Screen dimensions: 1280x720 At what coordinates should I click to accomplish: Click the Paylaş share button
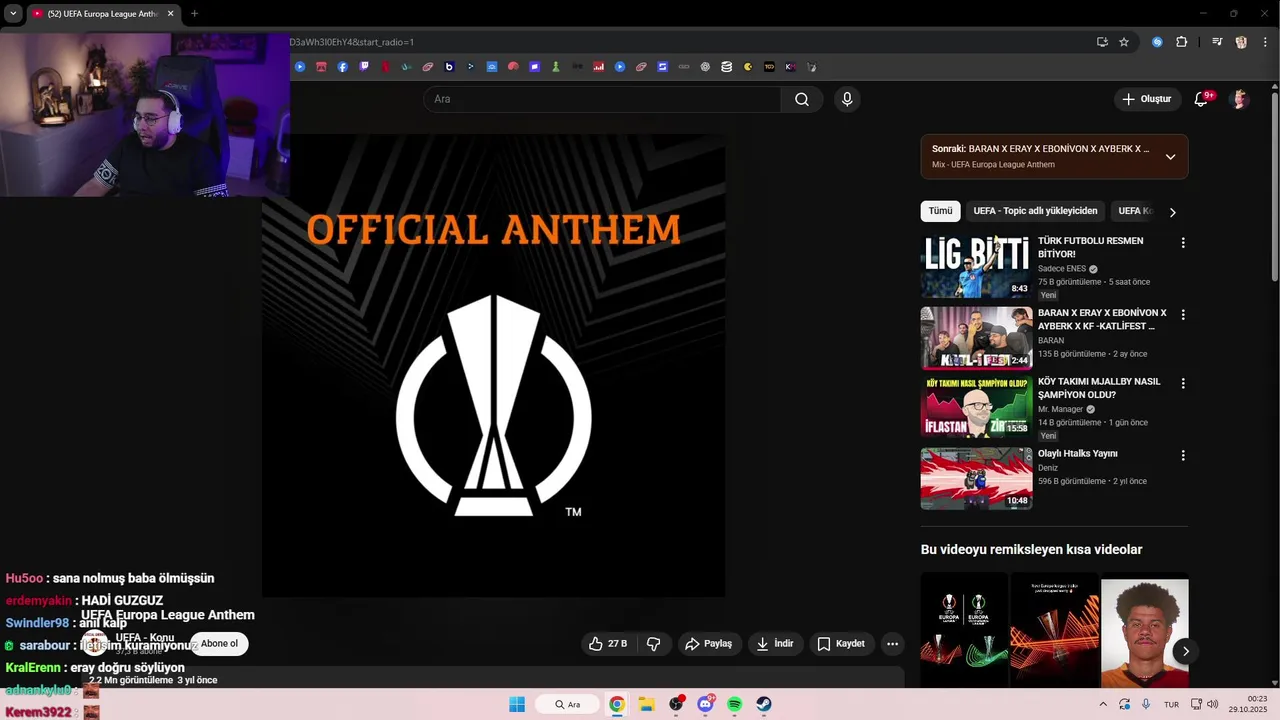tap(708, 644)
